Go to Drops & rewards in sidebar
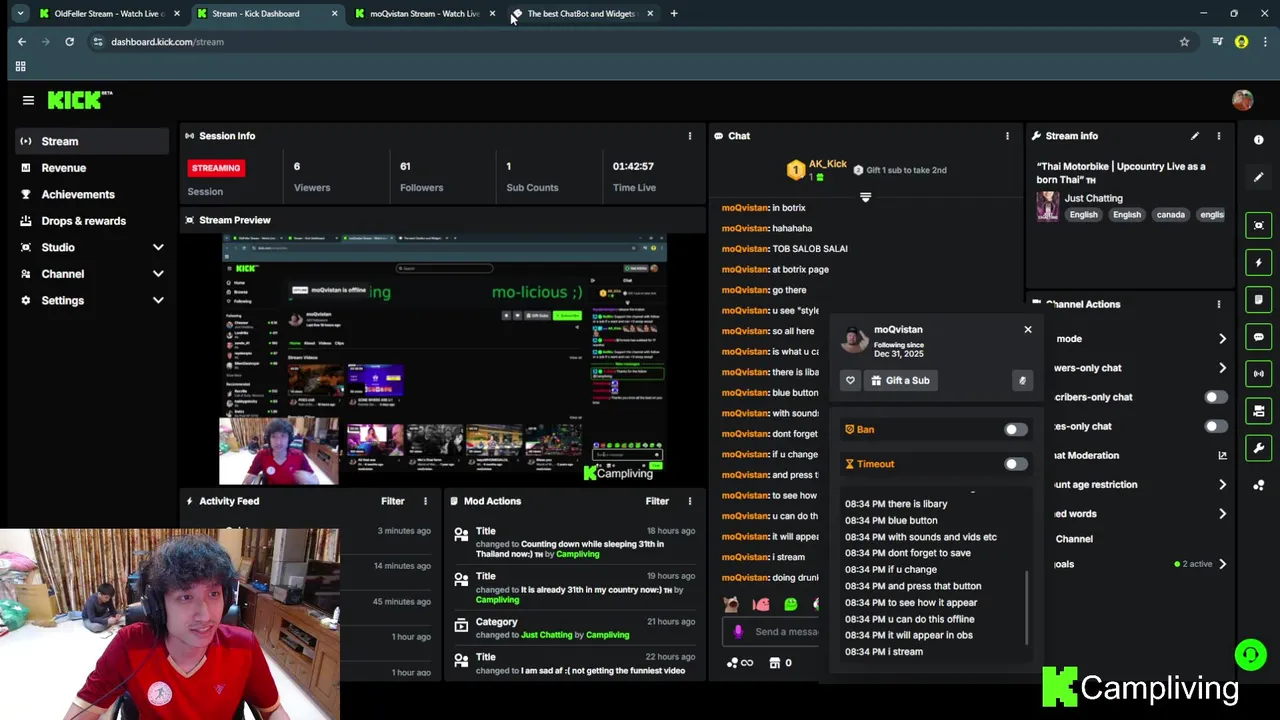This screenshot has height=720, width=1280. (92, 221)
